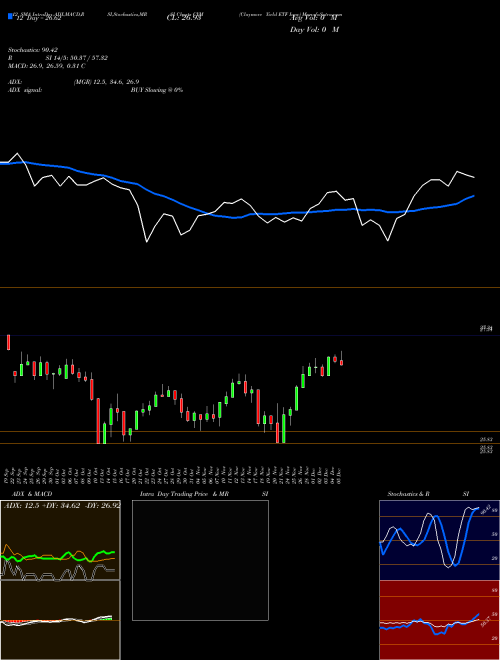
Task: Click the 'Intra Day Trading Price & MR SI' title
Action: (x=204, y=494)
